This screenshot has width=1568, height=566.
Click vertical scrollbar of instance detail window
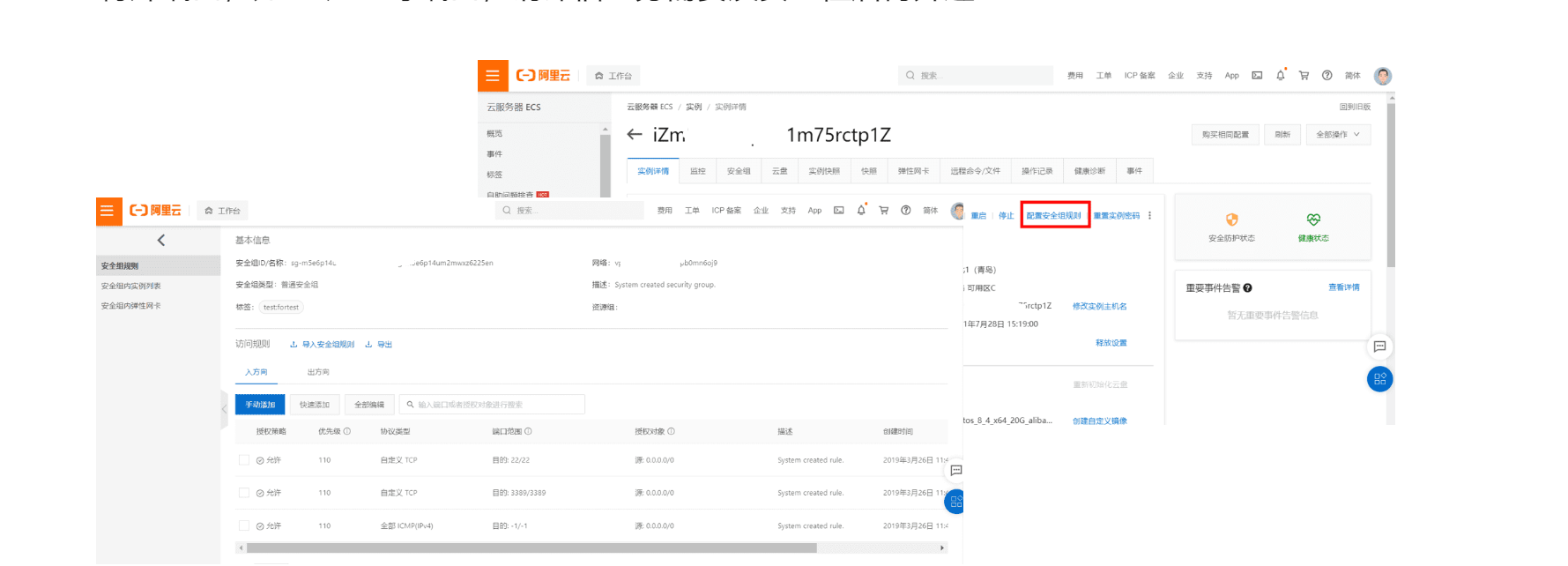[x=1391, y=185]
